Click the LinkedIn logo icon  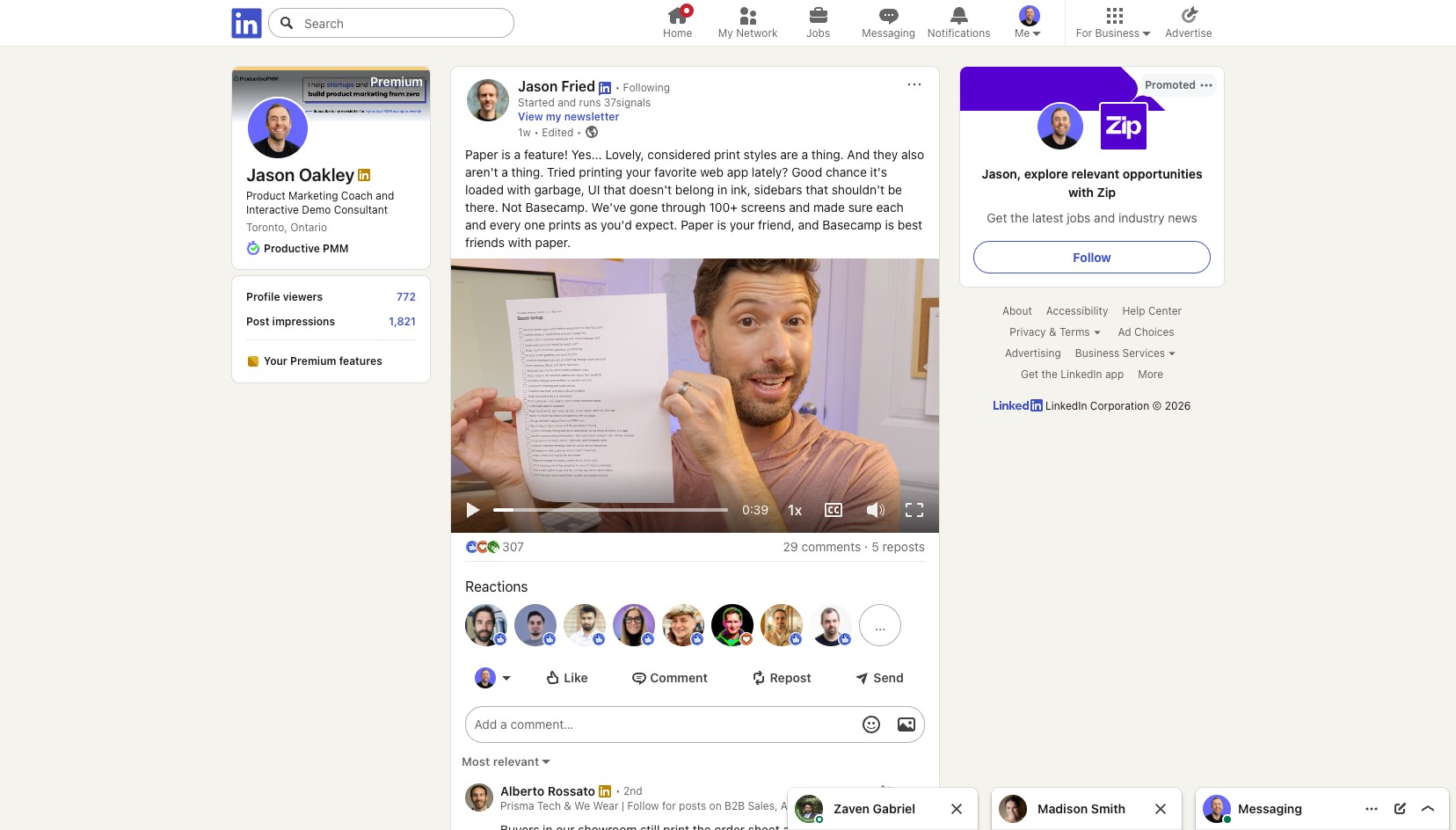246,23
